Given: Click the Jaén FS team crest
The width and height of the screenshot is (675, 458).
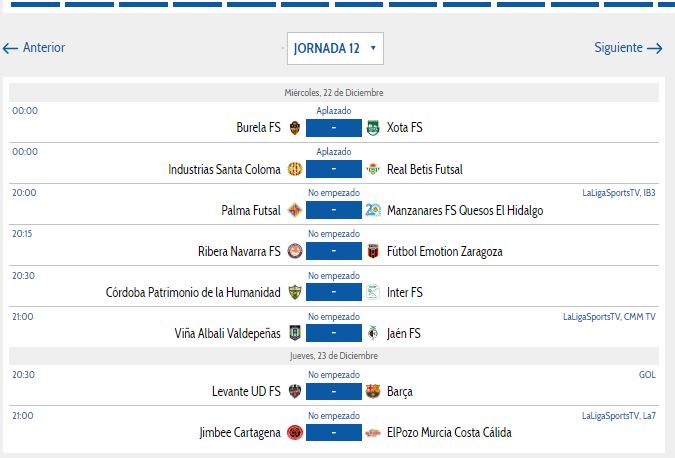Looking at the screenshot, I should coord(373,333).
